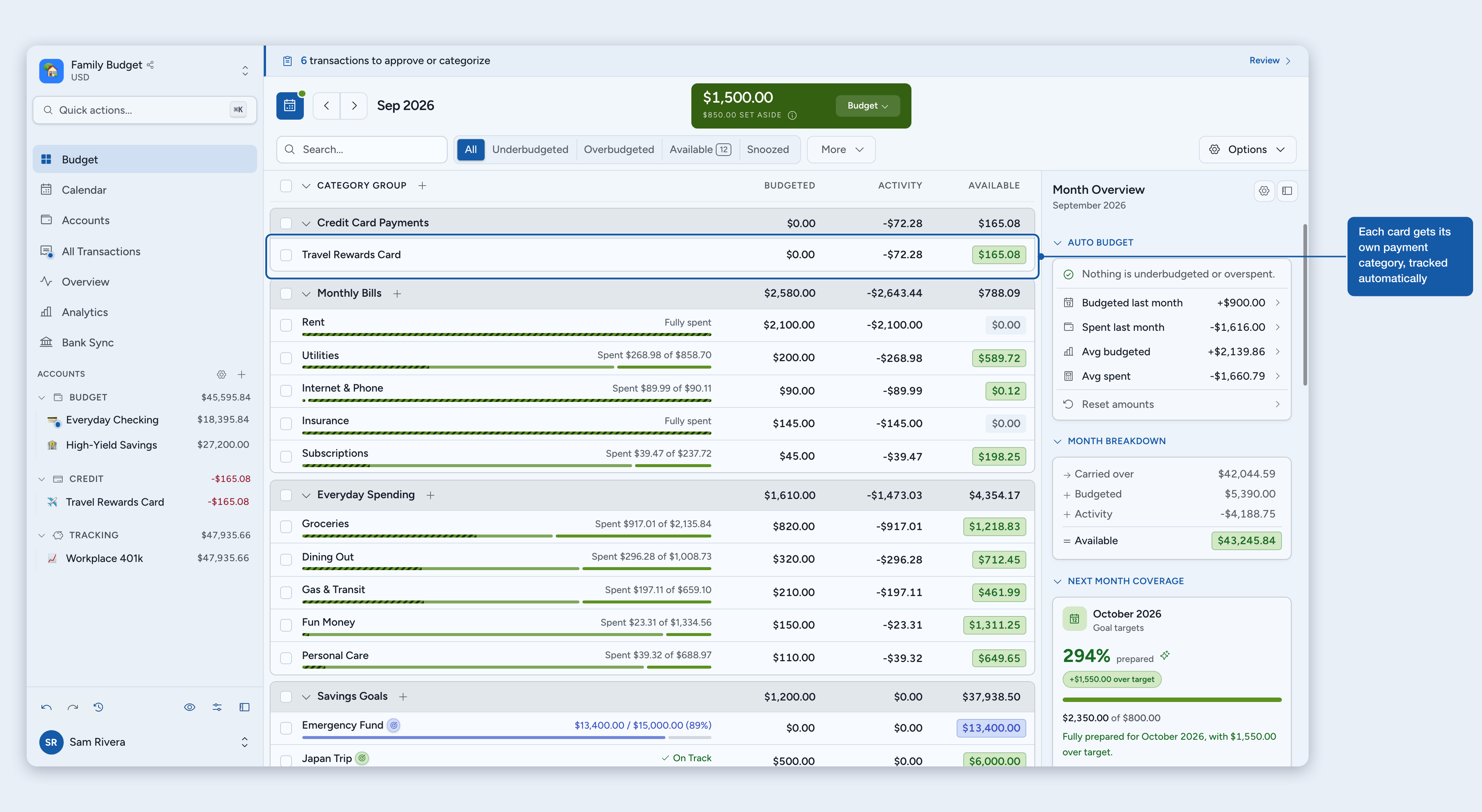Click the sliders settings icon in the sidebar footer
Image resolution: width=1482 pixels, height=812 pixels.
217,707
